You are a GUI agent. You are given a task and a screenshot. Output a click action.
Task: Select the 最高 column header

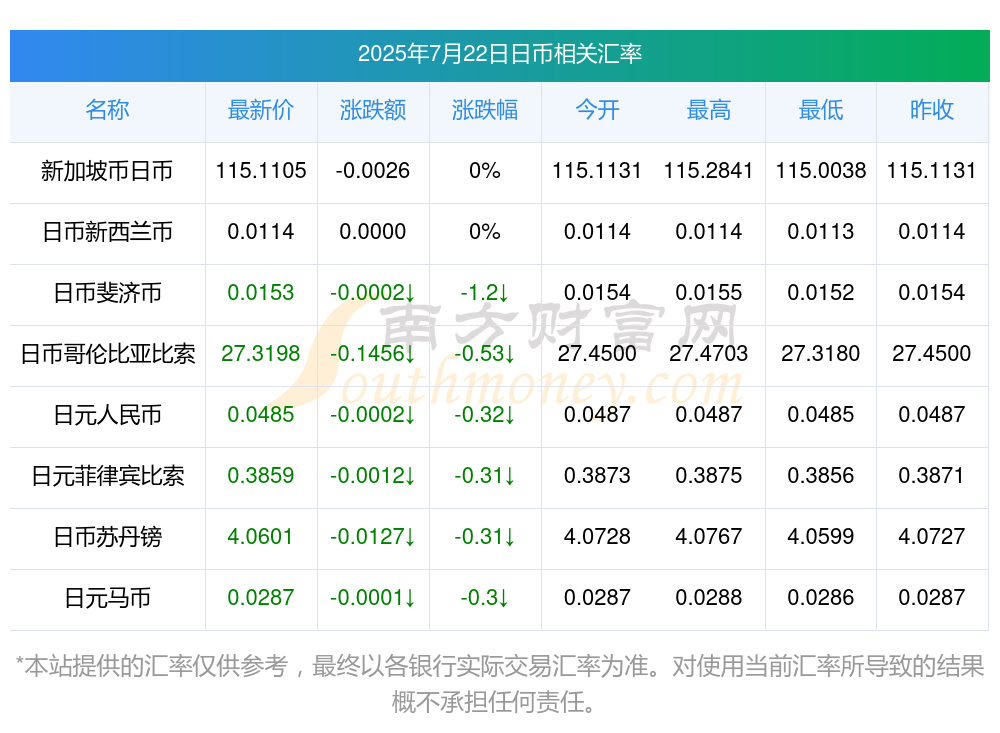[x=709, y=110]
